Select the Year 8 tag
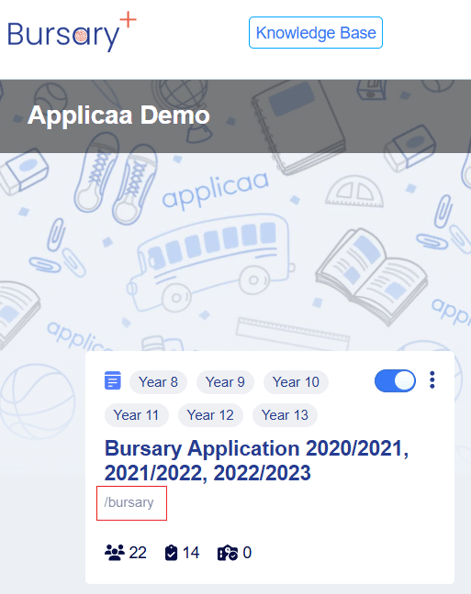471x594 pixels. pos(158,382)
